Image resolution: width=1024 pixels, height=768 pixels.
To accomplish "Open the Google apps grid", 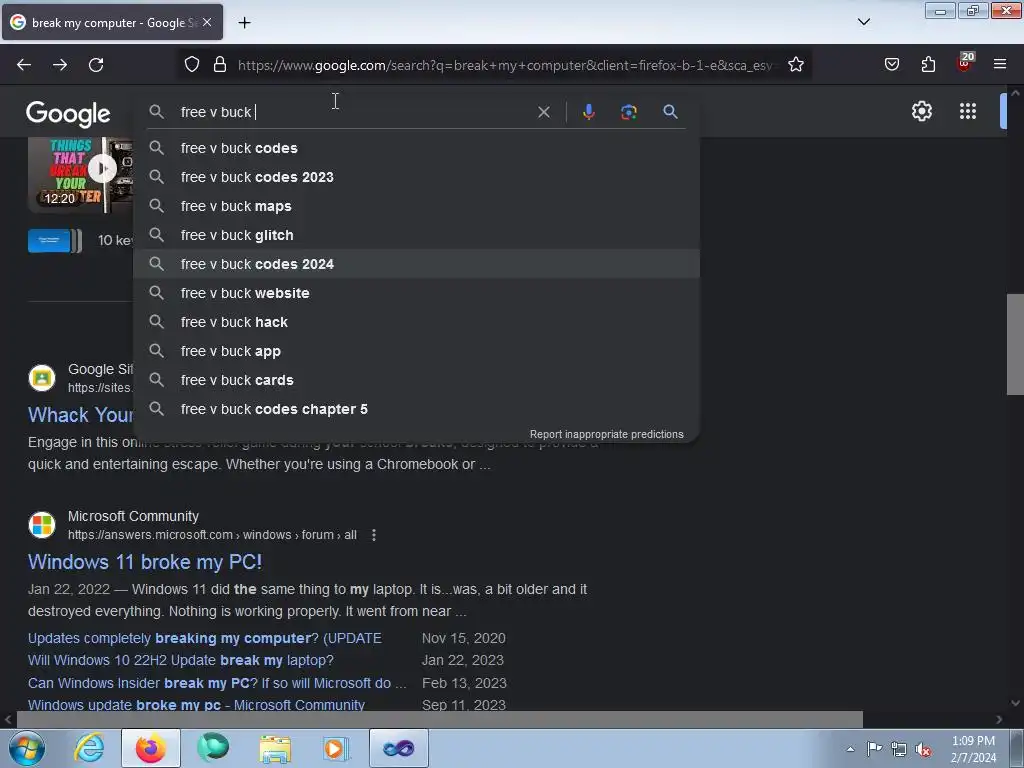I will [x=968, y=111].
